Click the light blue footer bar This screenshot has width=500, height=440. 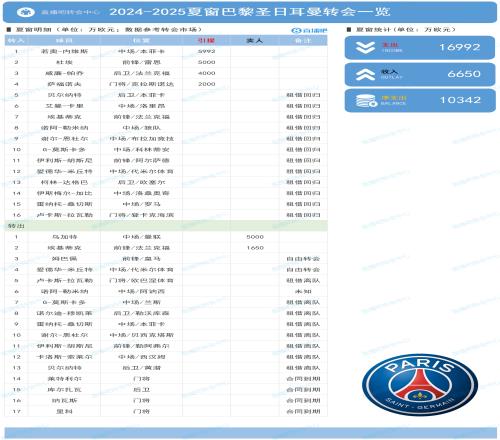pos(251,433)
